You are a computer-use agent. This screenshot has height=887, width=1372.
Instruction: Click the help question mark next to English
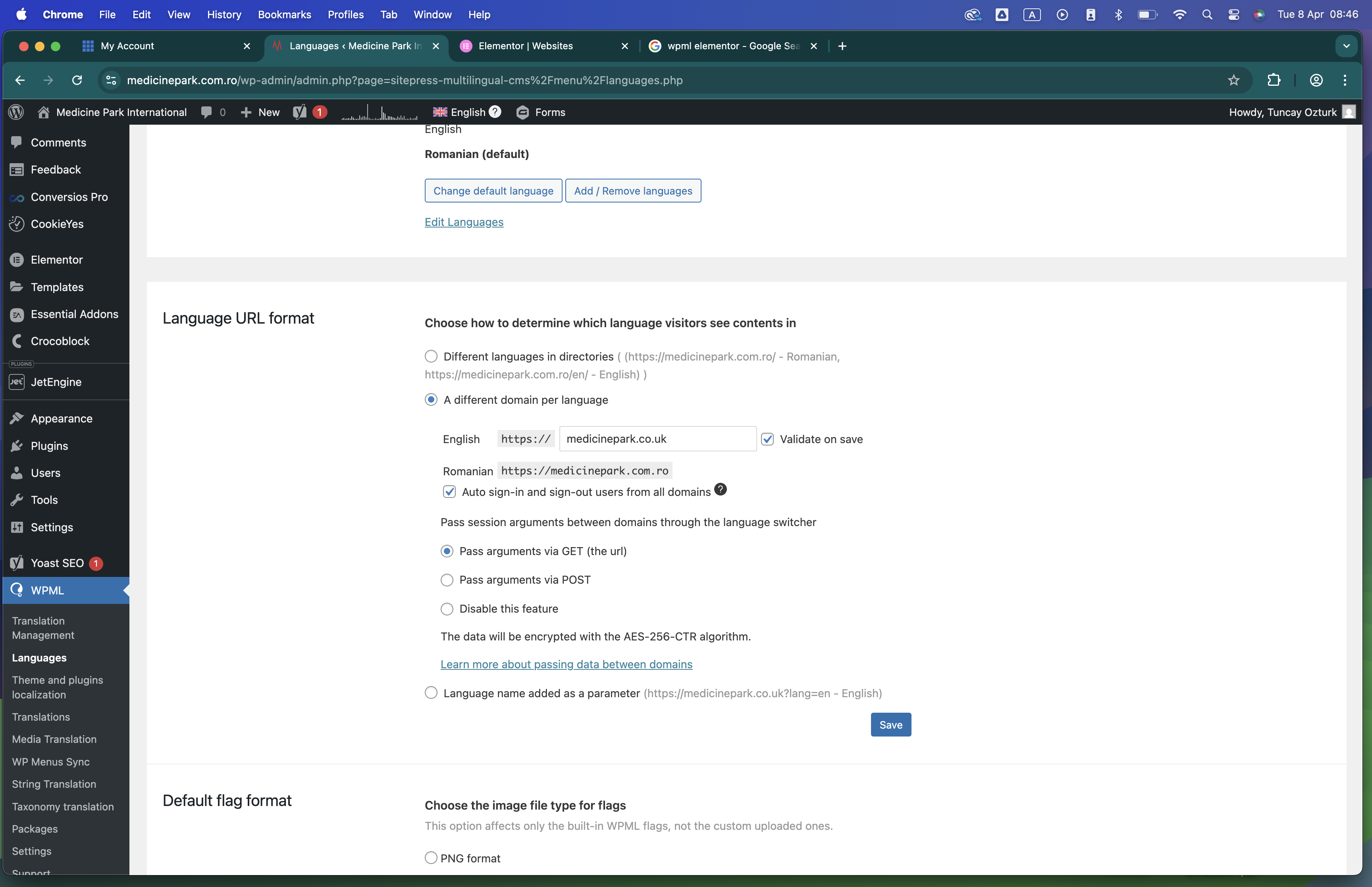click(x=495, y=112)
